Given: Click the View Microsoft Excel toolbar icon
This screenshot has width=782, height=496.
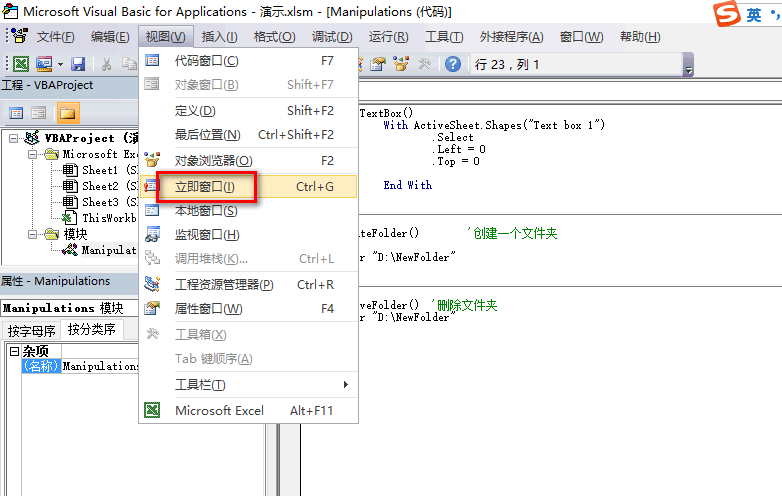Looking at the screenshot, I should click(x=21, y=64).
